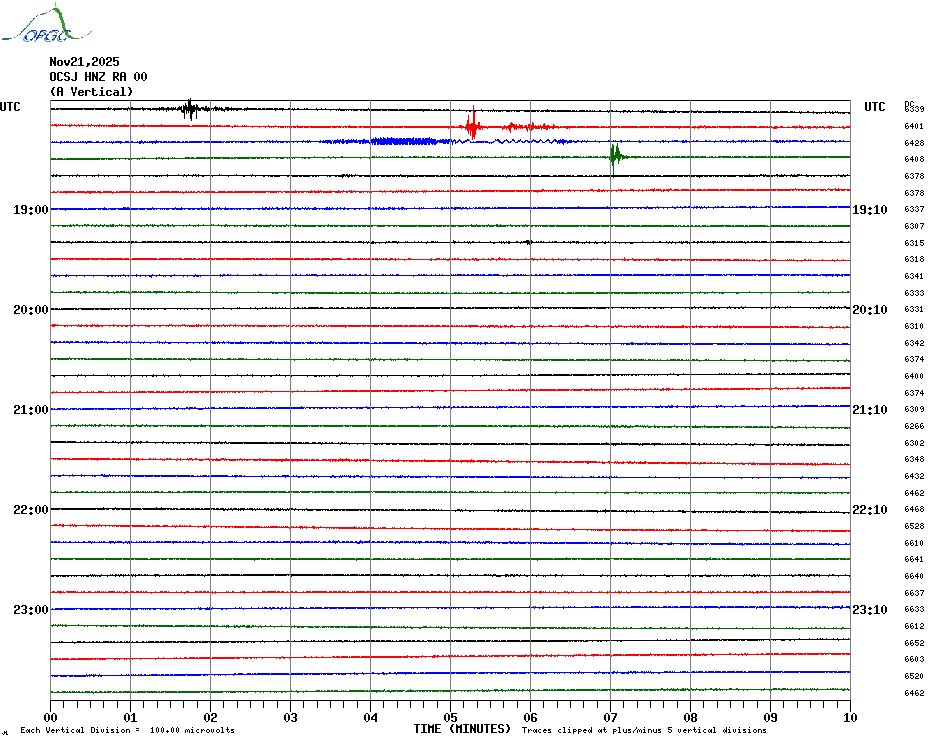The width and height of the screenshot is (930, 744).
Task: Click the red seismic spike on the second trace
Action: click(472, 126)
